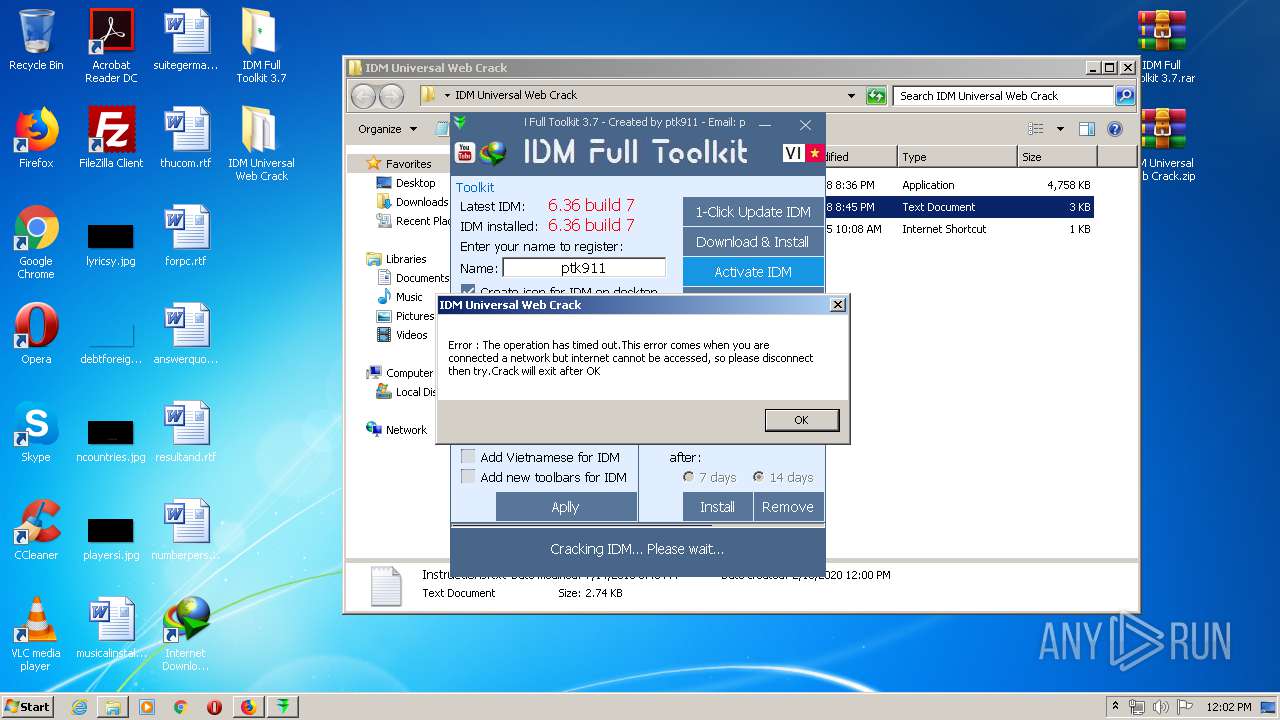Click the Remove button in toolkit

788,507
